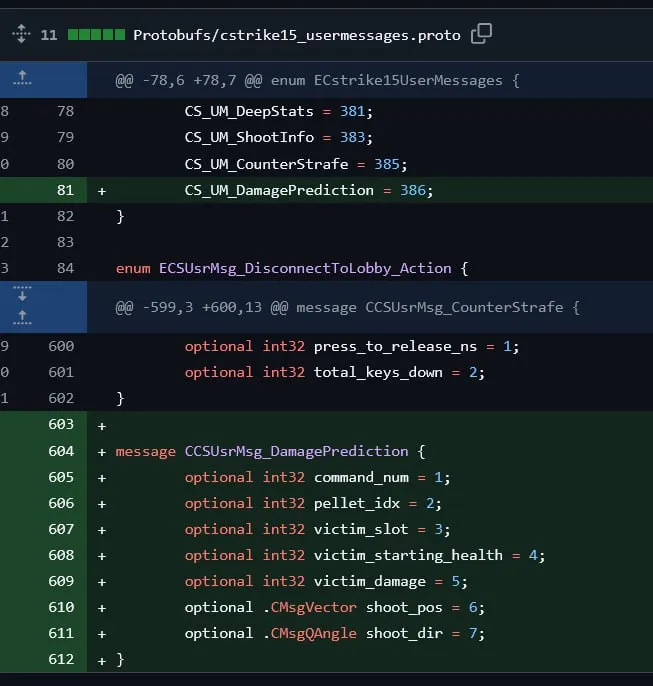This screenshot has width=653, height=686.
Task: Click the victim_damage field
Action: coord(370,581)
